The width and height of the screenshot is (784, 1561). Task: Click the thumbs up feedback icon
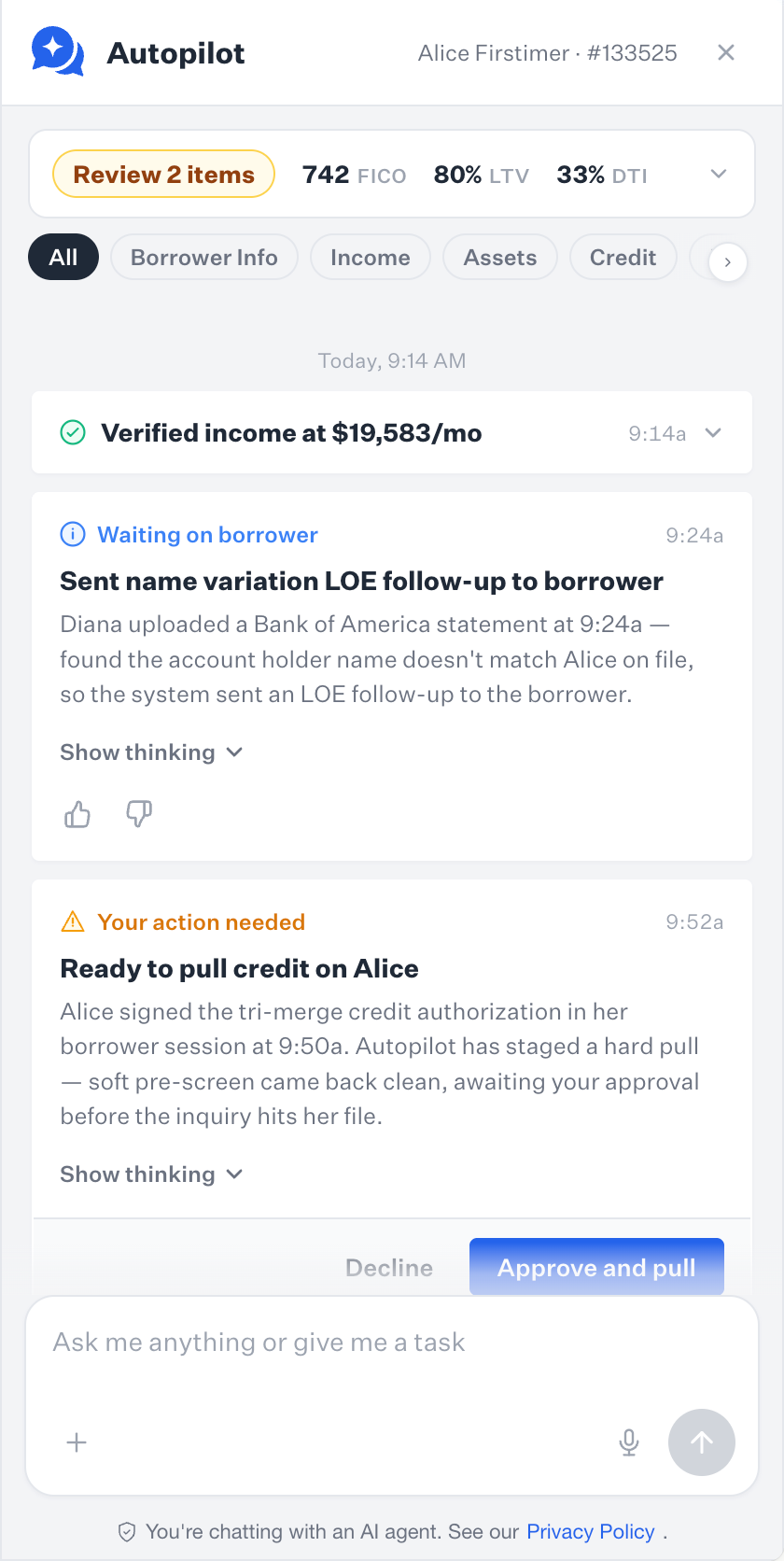77,814
